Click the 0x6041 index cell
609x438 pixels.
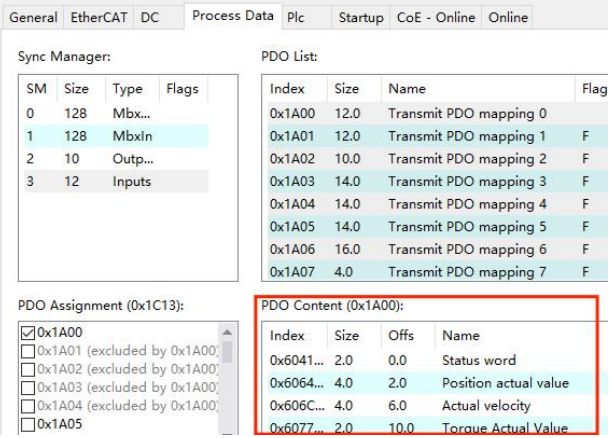tap(297, 361)
